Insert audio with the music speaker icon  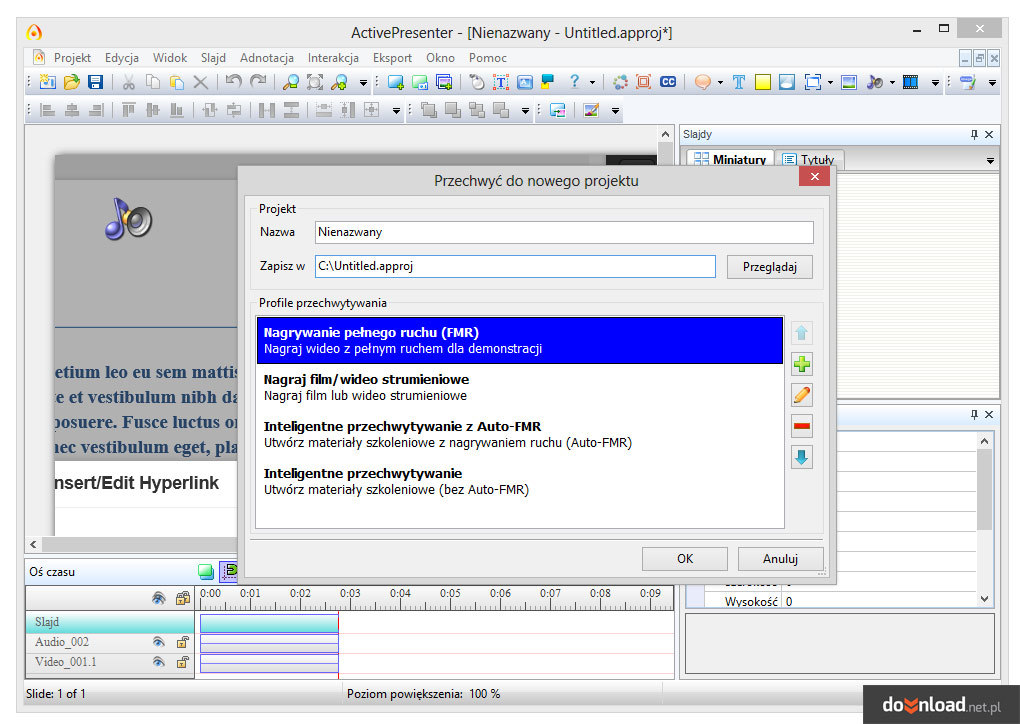(x=874, y=82)
